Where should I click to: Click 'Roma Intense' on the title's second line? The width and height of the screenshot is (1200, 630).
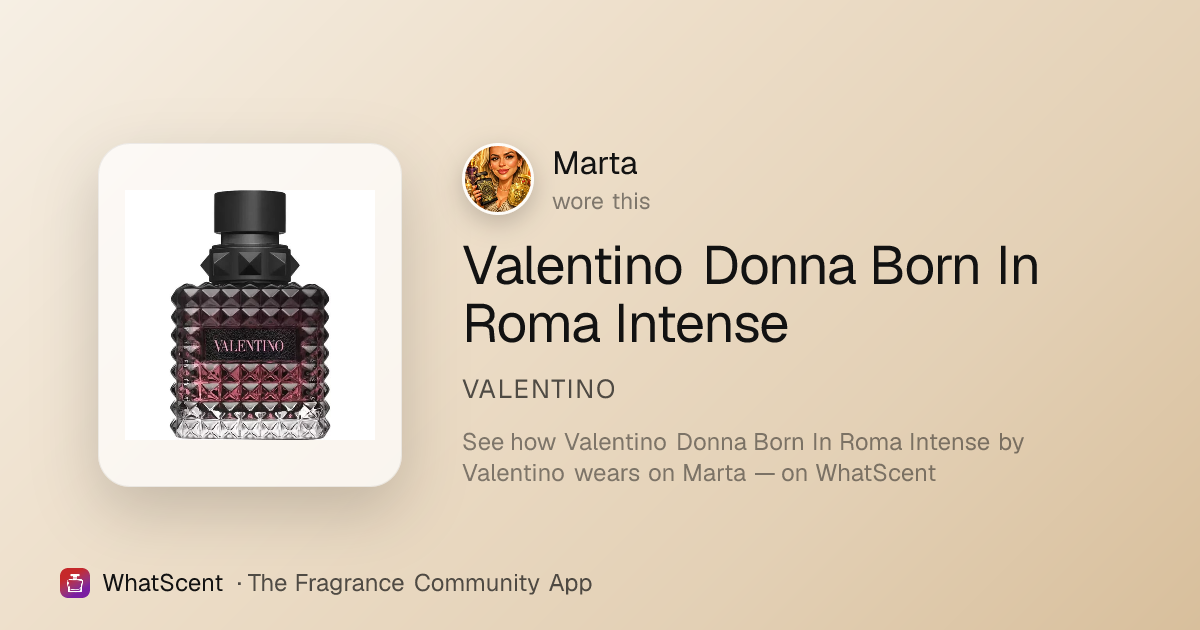click(x=625, y=324)
